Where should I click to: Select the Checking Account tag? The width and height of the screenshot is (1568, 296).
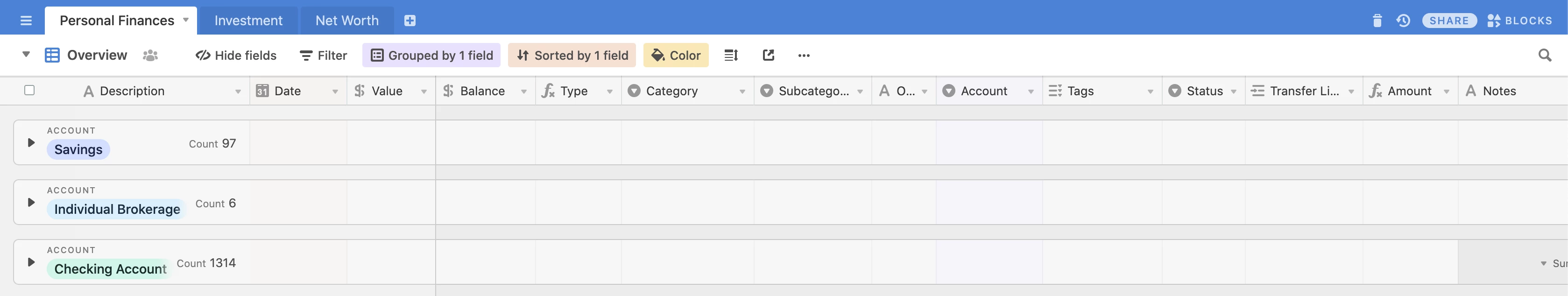(x=110, y=268)
